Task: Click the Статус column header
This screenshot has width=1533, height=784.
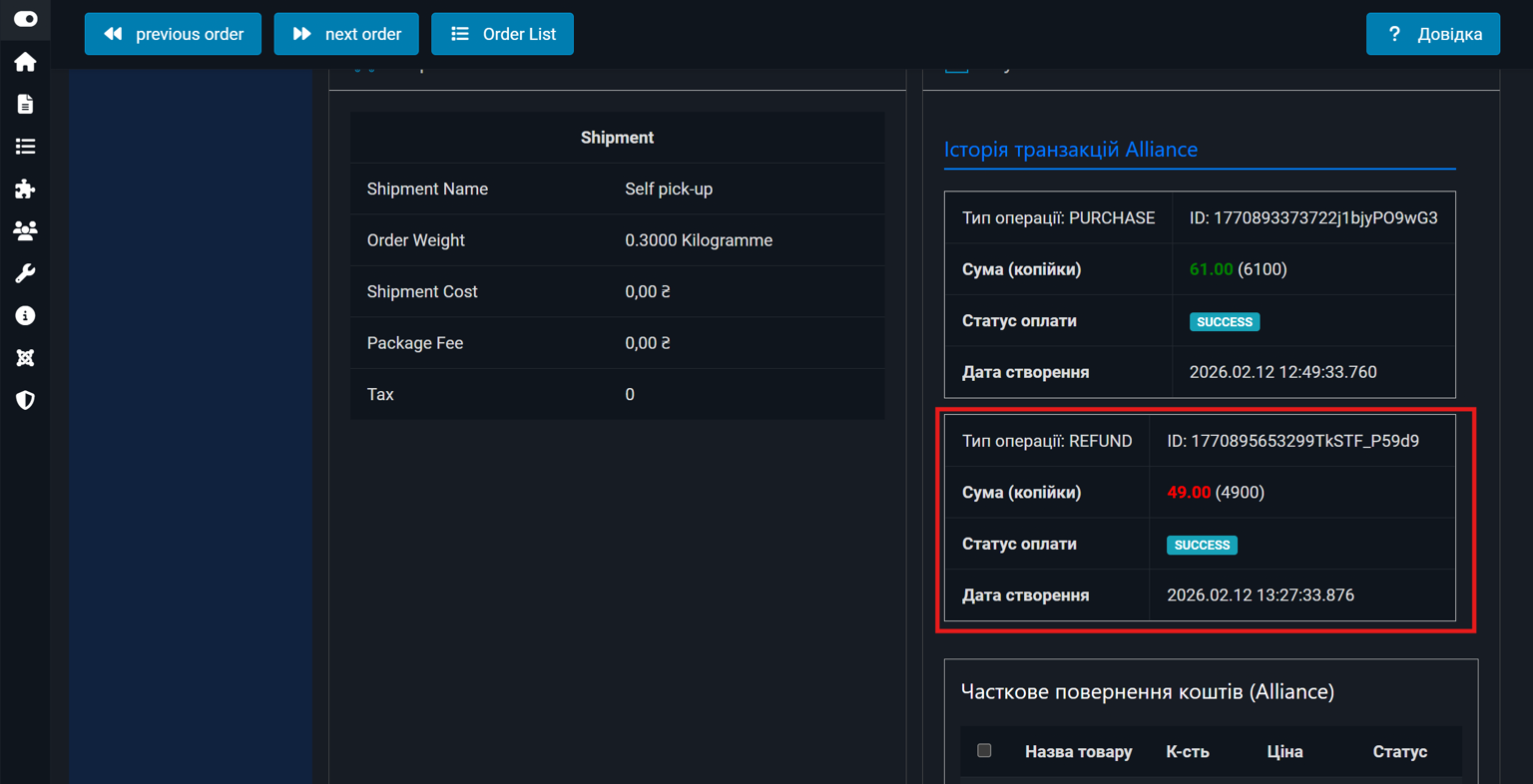Action: click(1399, 752)
